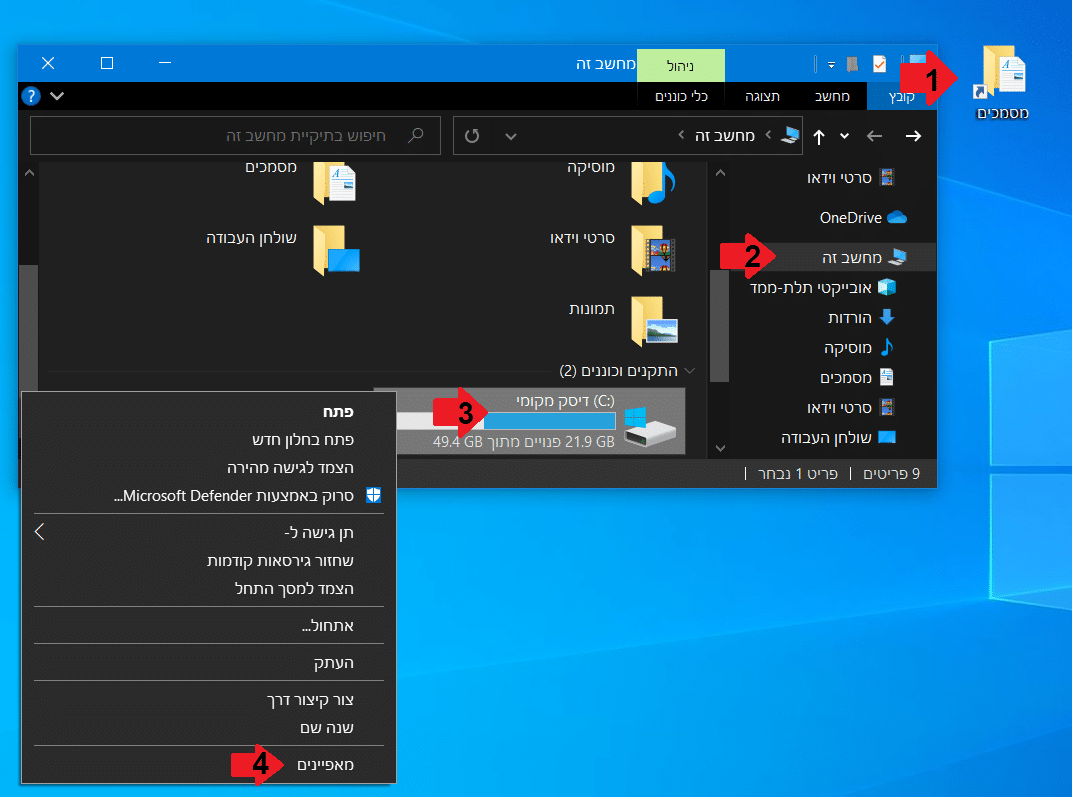Choose אתחול... in the context menu

pos(209,625)
